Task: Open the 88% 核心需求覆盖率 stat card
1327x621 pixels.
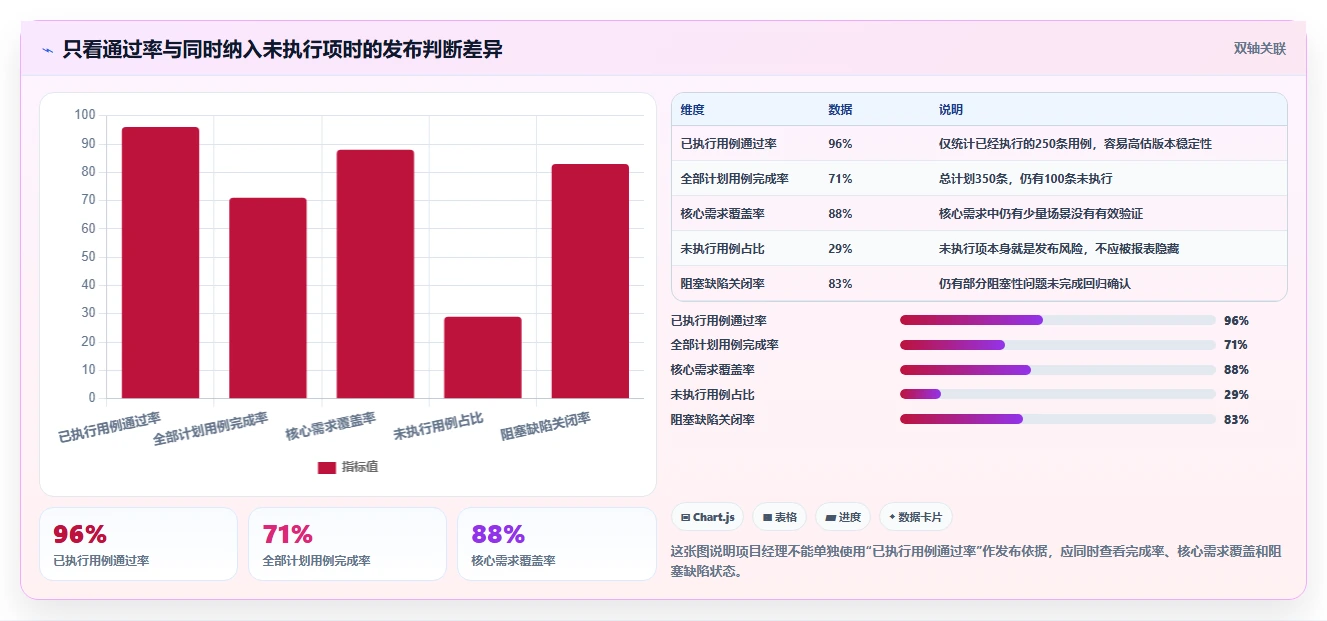Action: (x=556, y=544)
